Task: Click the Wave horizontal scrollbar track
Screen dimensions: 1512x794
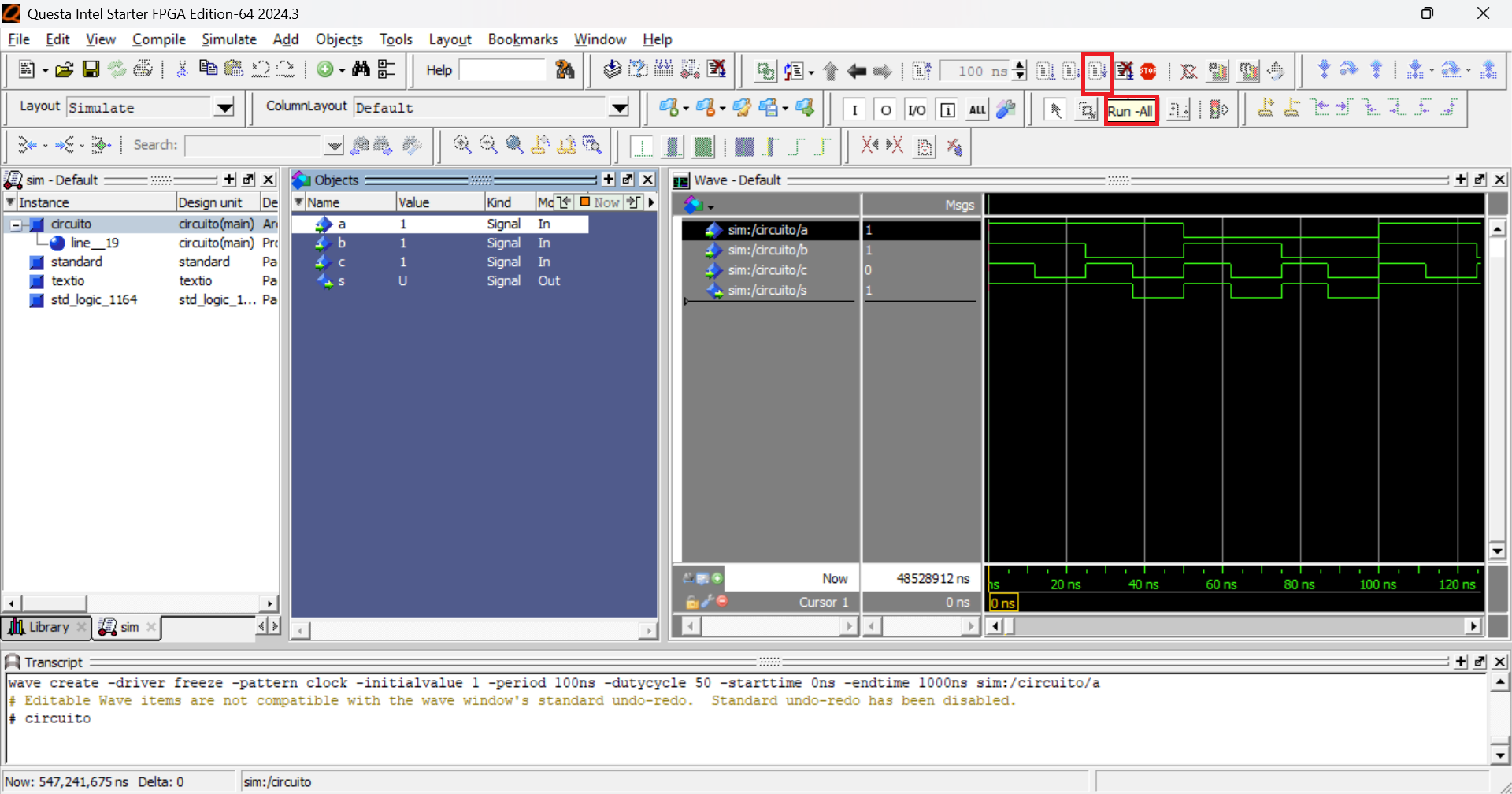Action: pyautogui.click(x=1236, y=626)
